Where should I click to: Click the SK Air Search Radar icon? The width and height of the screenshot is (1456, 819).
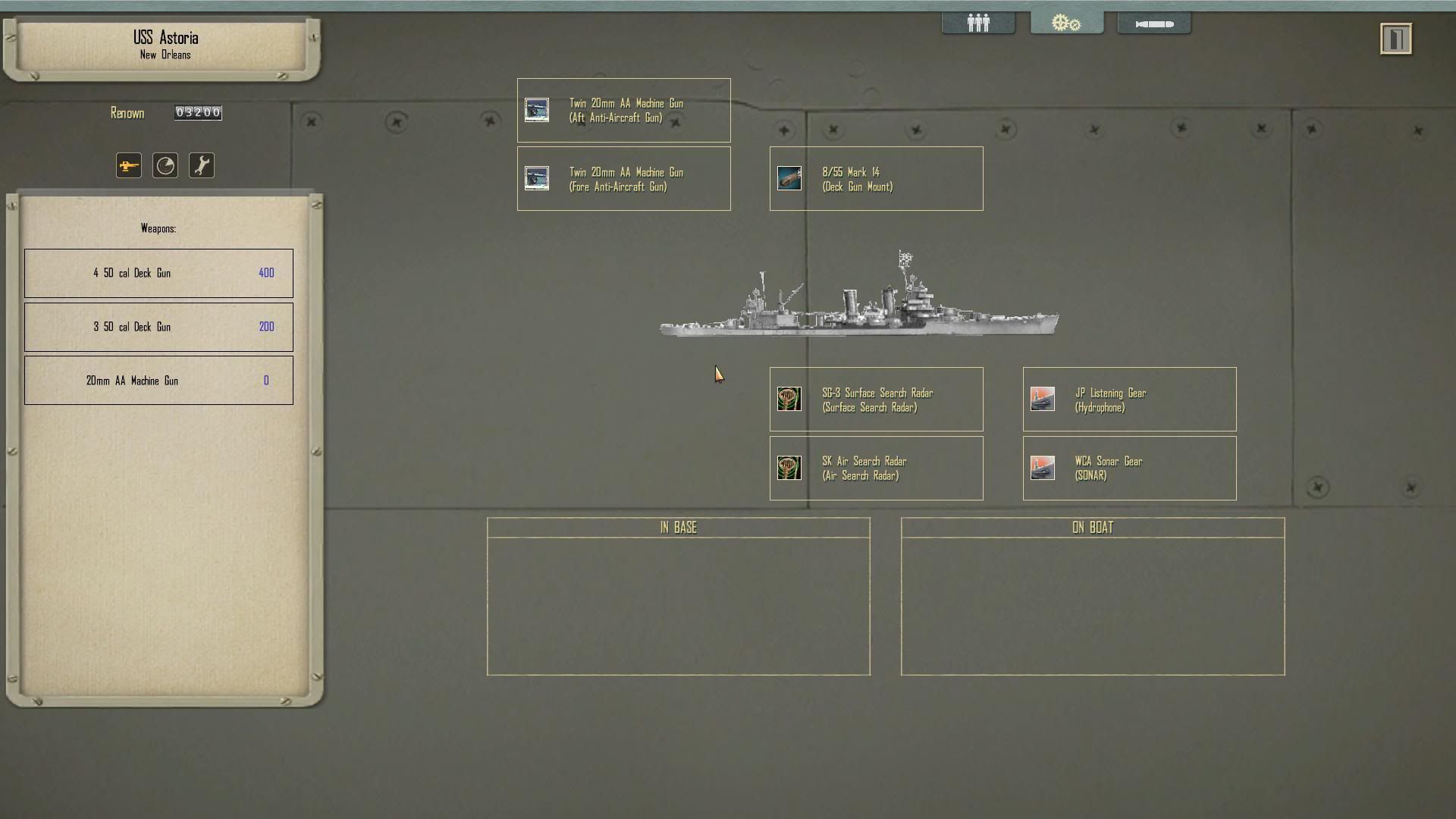789,468
